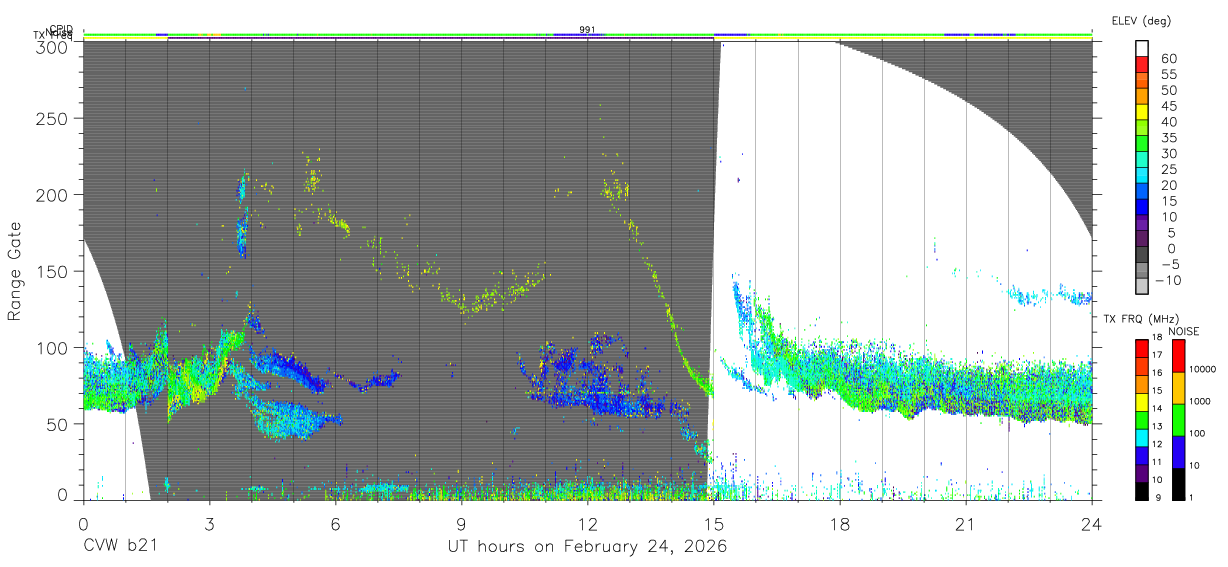Click the "TX FRQ (MHz)" legend title

coord(1141,319)
